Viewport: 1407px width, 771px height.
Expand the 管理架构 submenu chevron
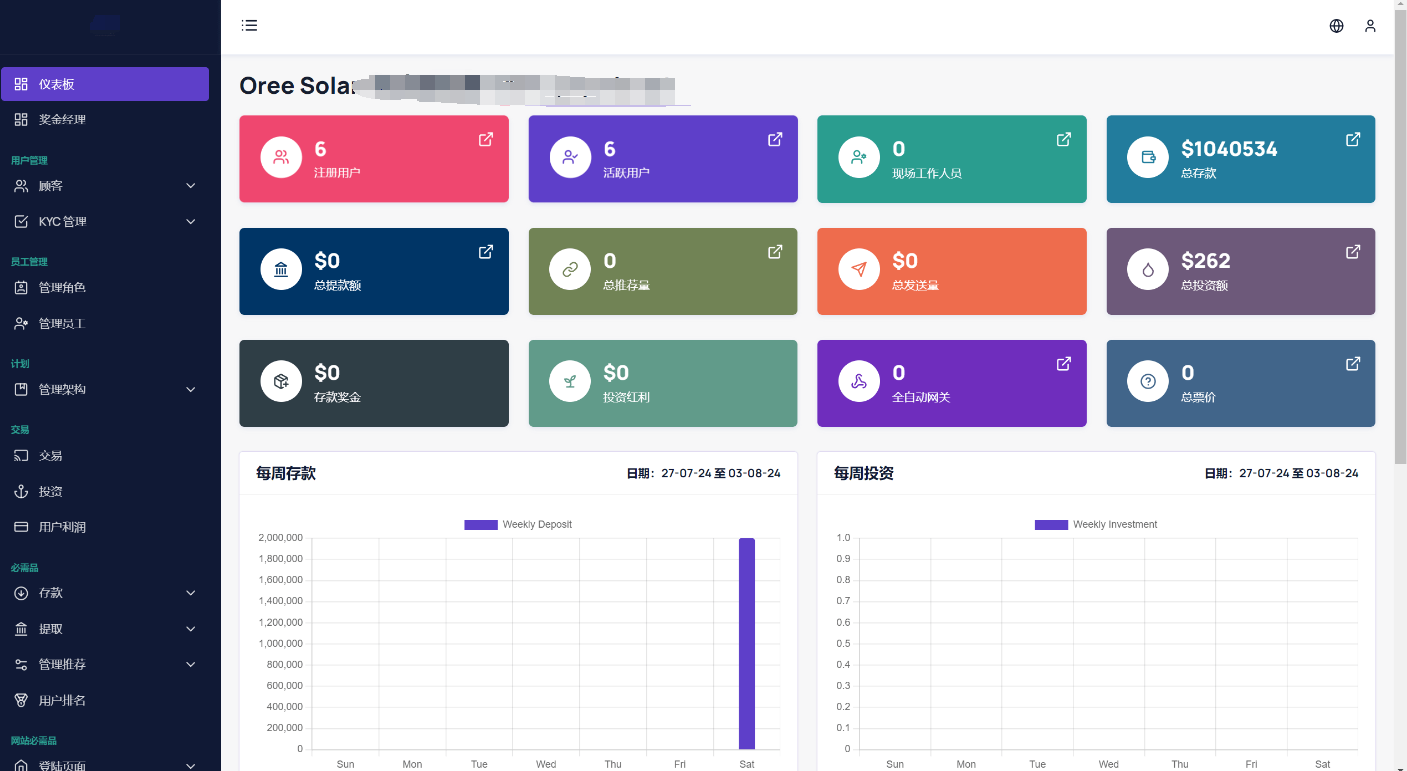[x=191, y=390]
